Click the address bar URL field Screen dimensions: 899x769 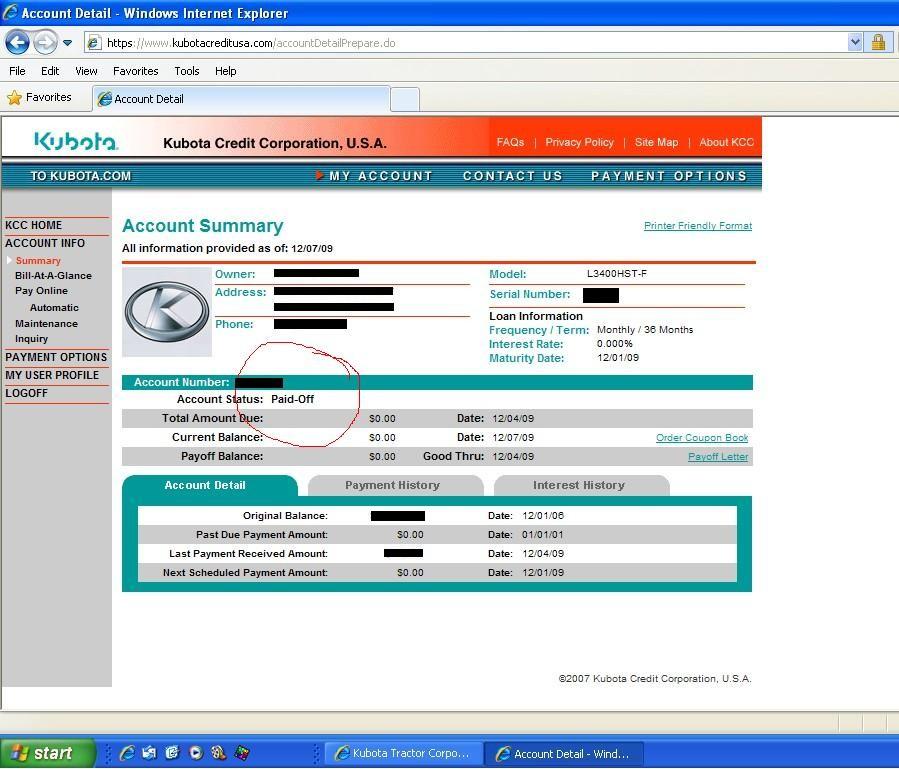pos(466,42)
